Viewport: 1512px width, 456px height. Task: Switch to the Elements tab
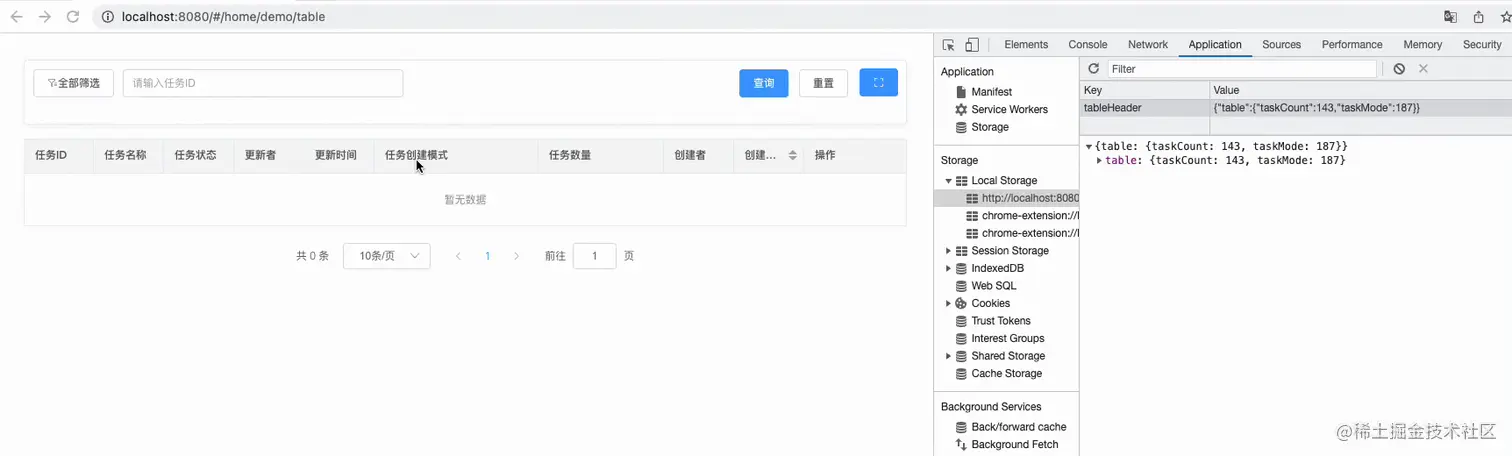pos(1026,45)
